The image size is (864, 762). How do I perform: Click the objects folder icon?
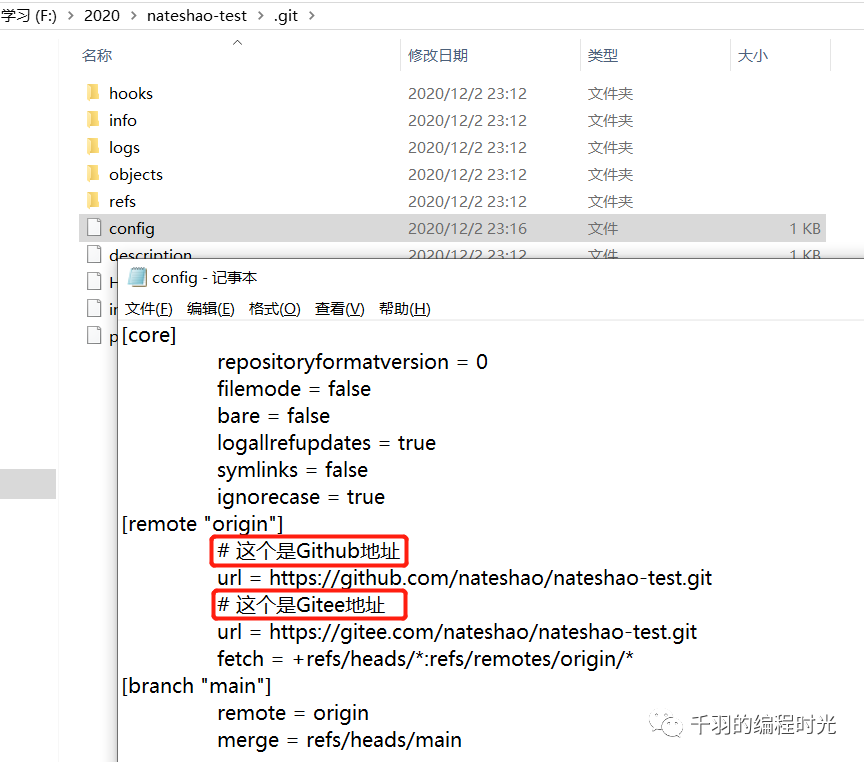pos(93,174)
